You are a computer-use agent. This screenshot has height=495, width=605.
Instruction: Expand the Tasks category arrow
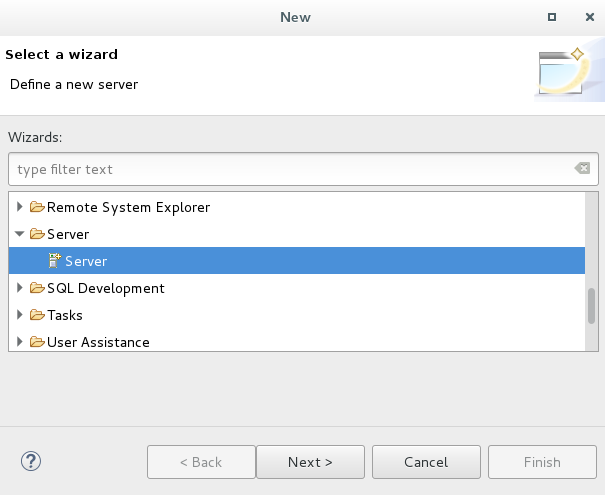pyautogui.click(x=20, y=315)
